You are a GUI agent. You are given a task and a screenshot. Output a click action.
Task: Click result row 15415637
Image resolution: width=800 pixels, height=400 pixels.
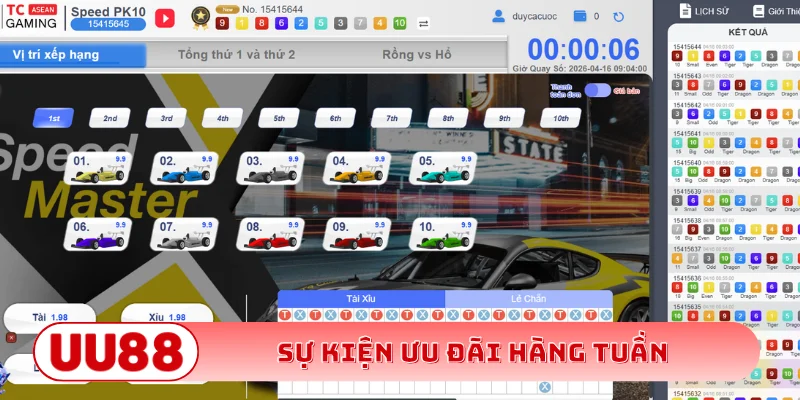click(735, 258)
